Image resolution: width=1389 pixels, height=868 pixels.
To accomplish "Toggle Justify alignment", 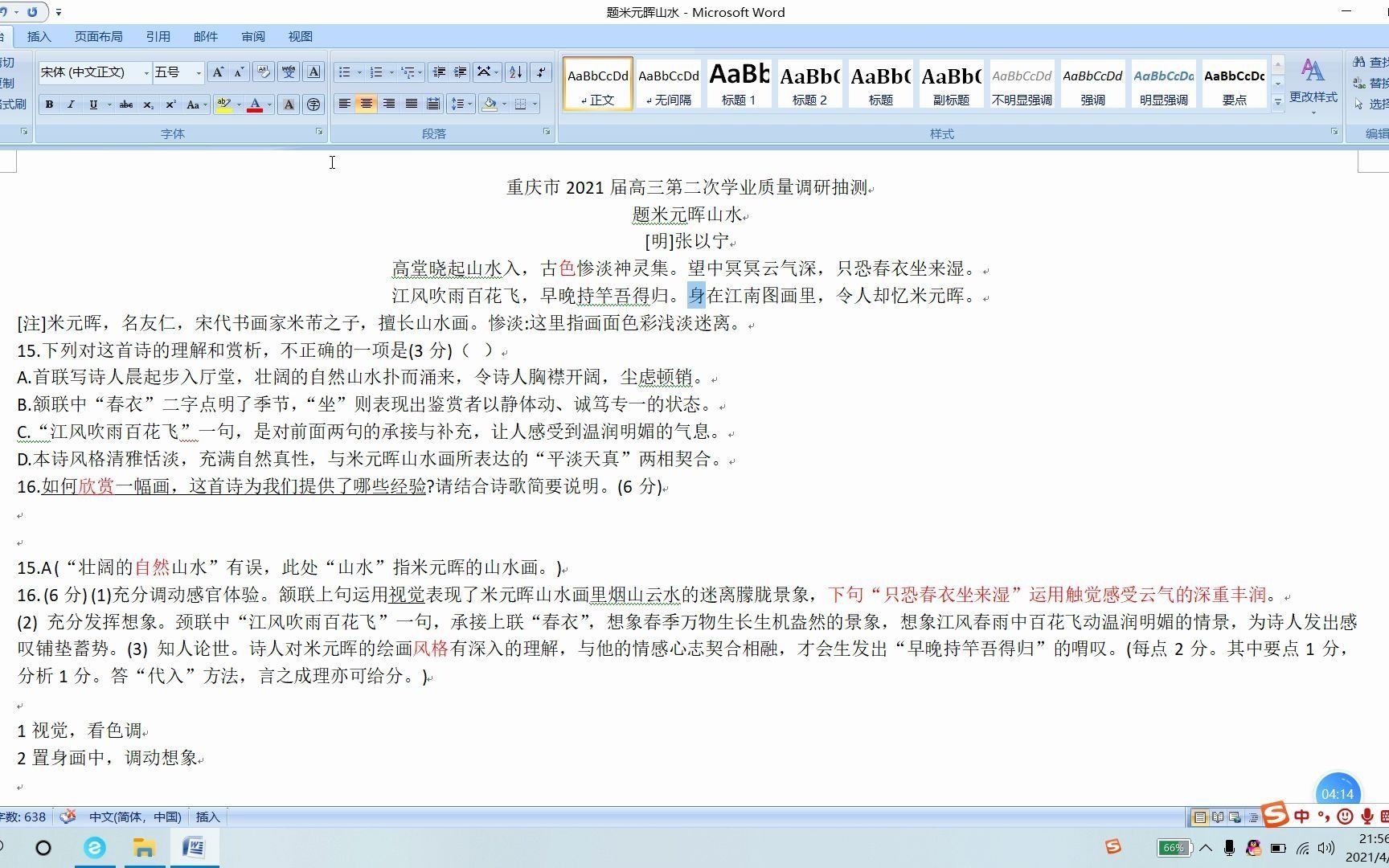I will pos(411,104).
